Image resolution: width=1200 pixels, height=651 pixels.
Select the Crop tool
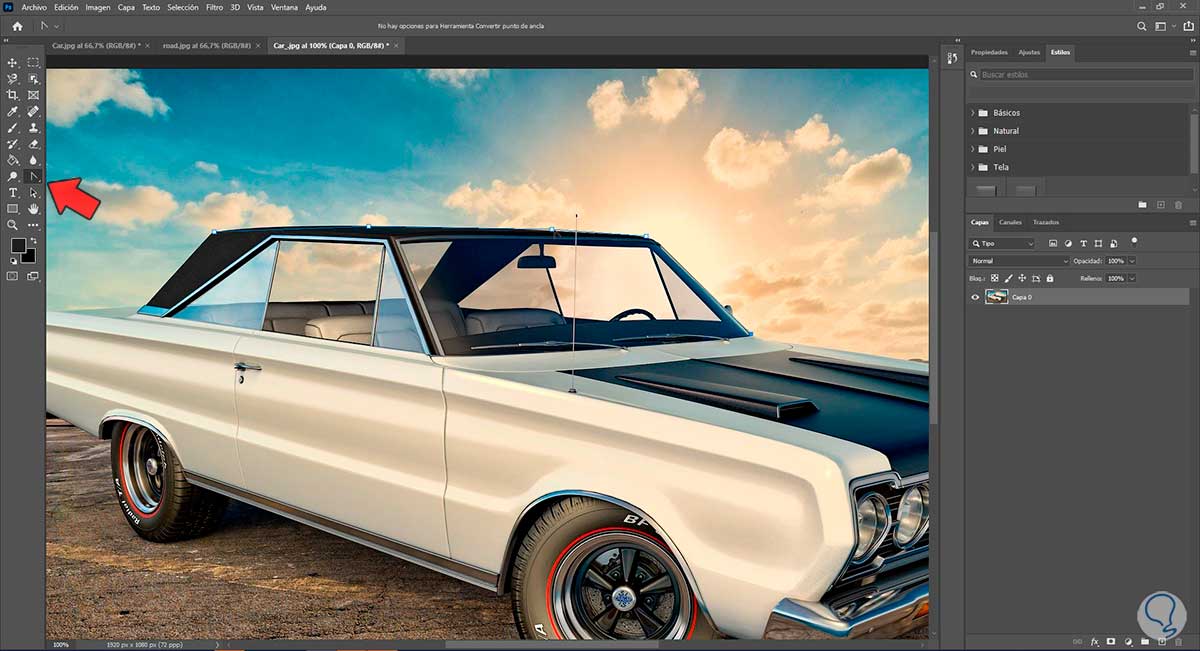(13, 95)
